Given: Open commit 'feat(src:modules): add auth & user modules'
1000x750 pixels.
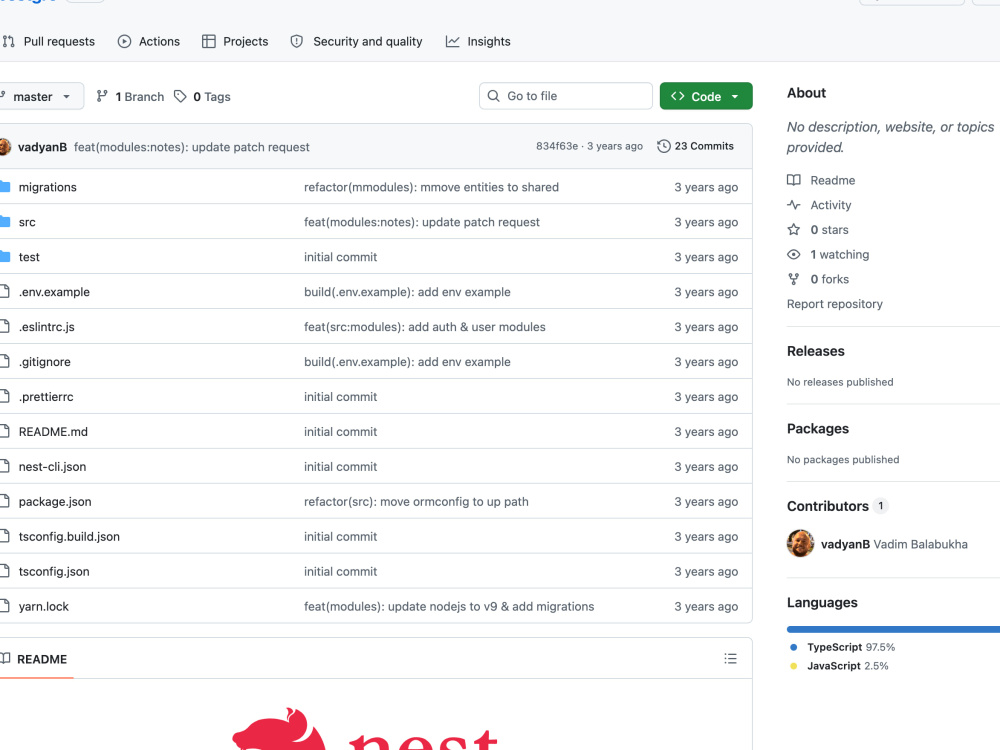Looking at the screenshot, I should (425, 327).
